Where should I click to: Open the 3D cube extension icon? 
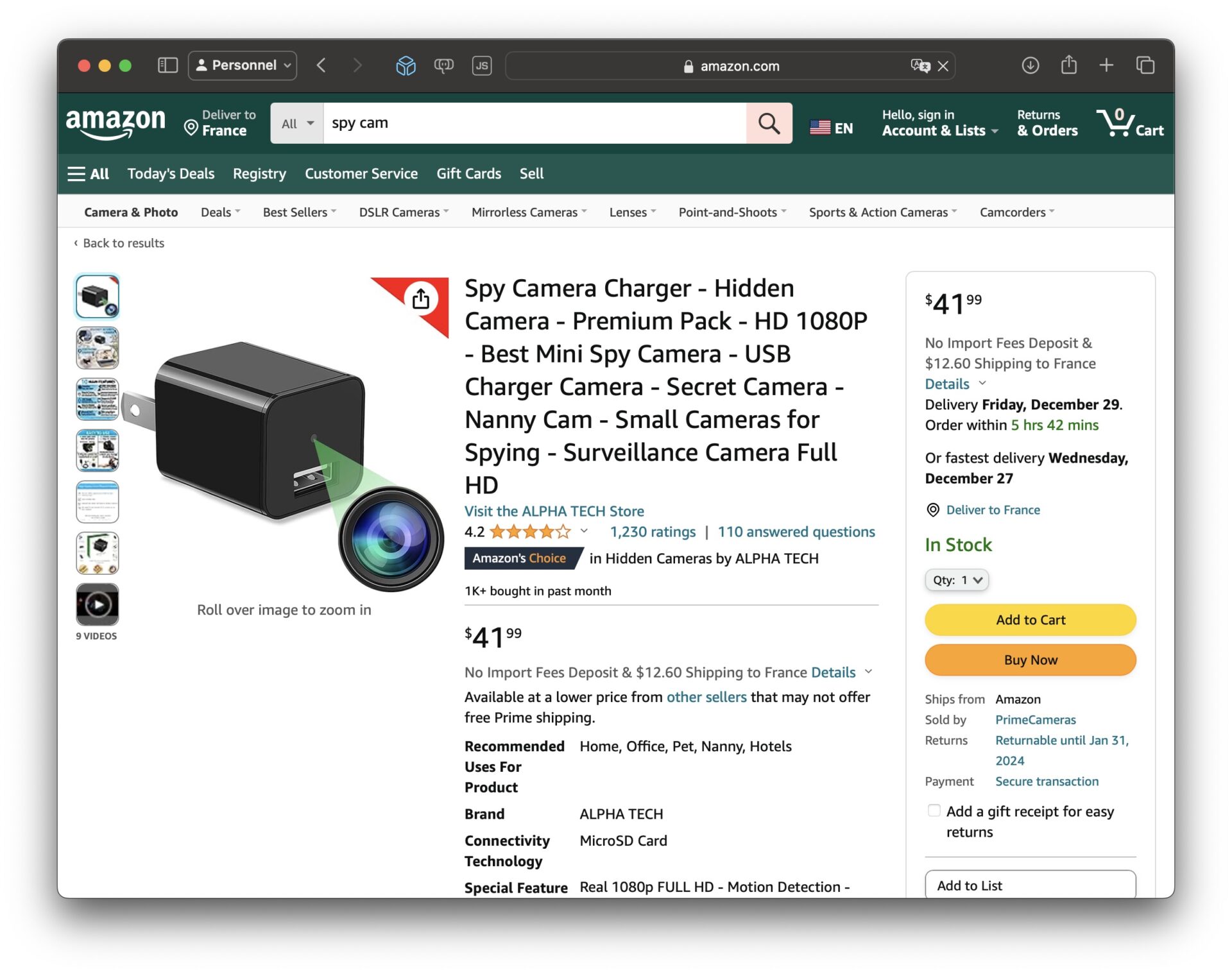[406, 65]
